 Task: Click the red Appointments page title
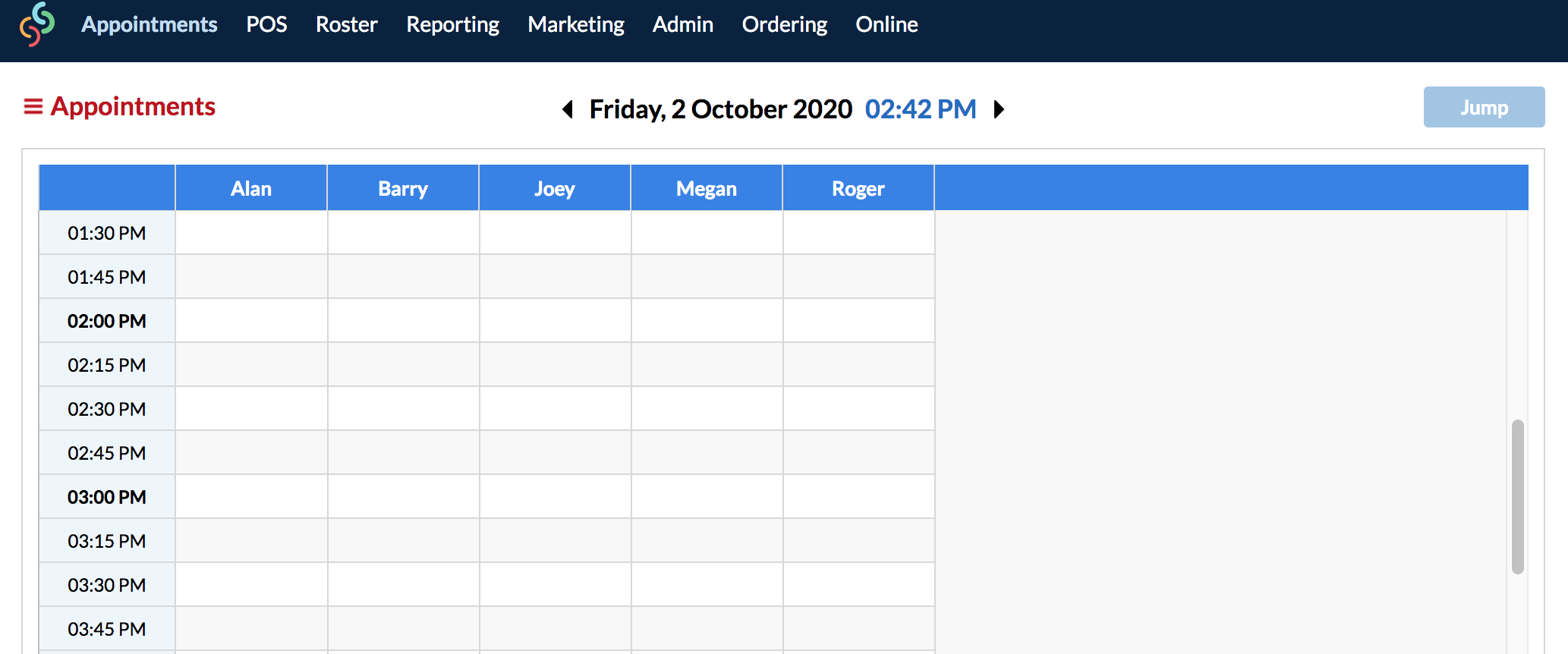tap(133, 106)
